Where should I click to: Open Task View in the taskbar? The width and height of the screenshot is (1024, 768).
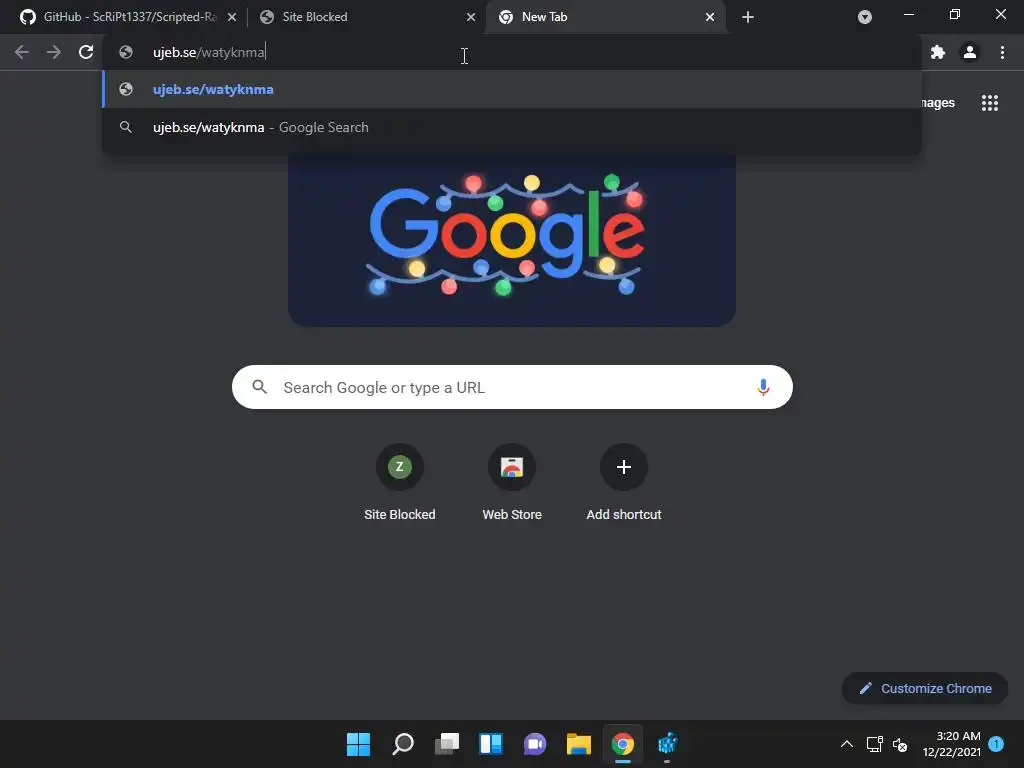(x=447, y=744)
